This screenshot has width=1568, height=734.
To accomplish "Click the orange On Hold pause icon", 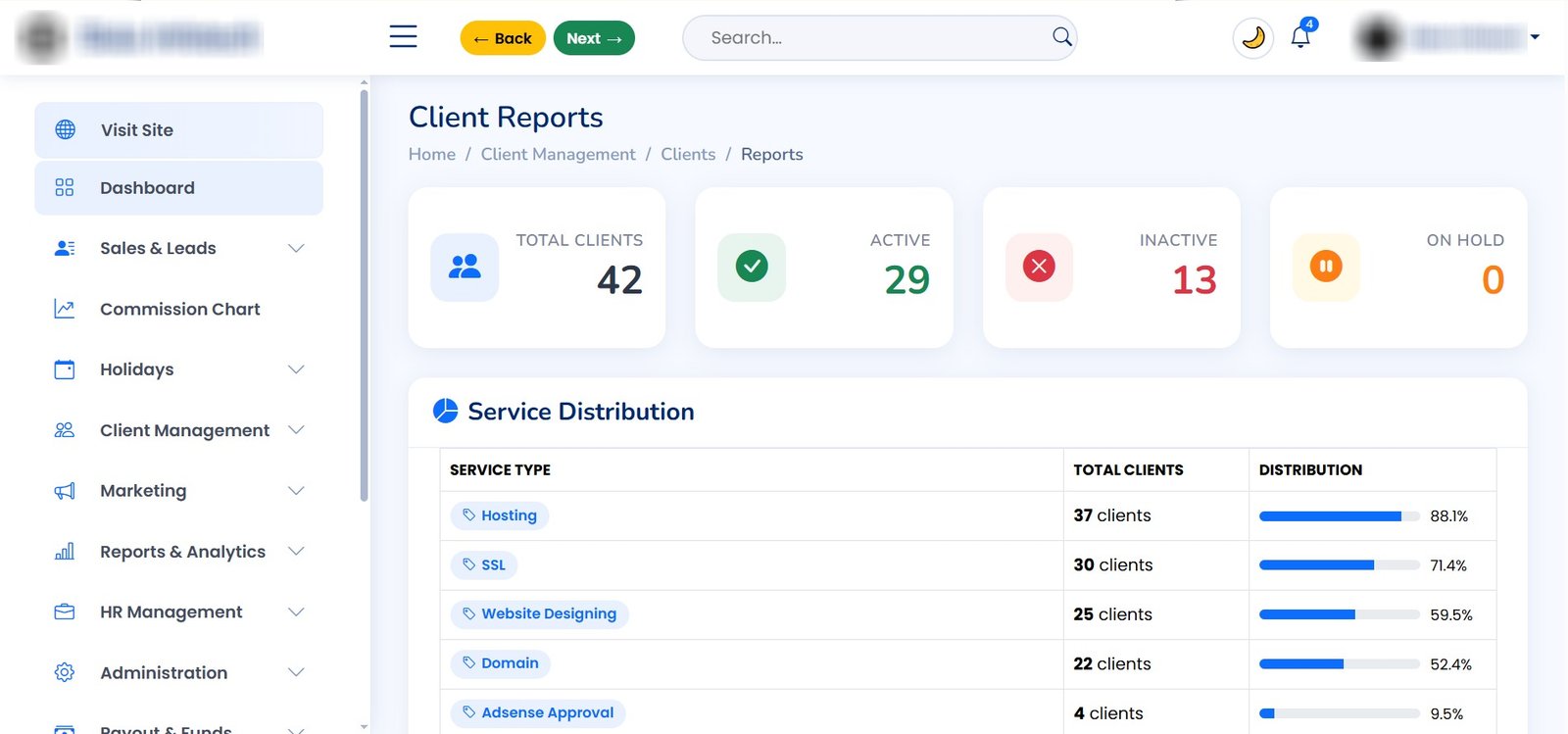I will (x=1326, y=267).
